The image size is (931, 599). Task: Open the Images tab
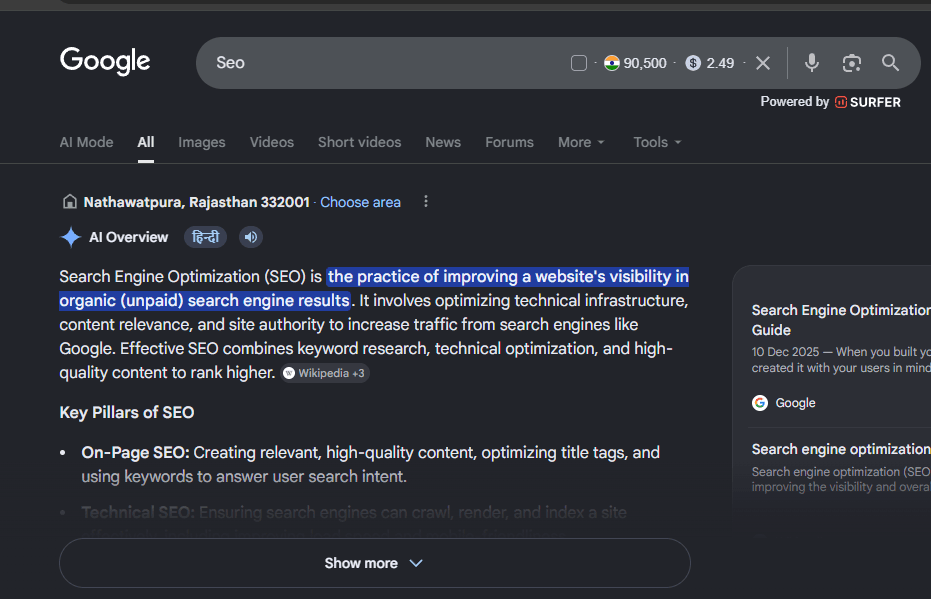[202, 142]
